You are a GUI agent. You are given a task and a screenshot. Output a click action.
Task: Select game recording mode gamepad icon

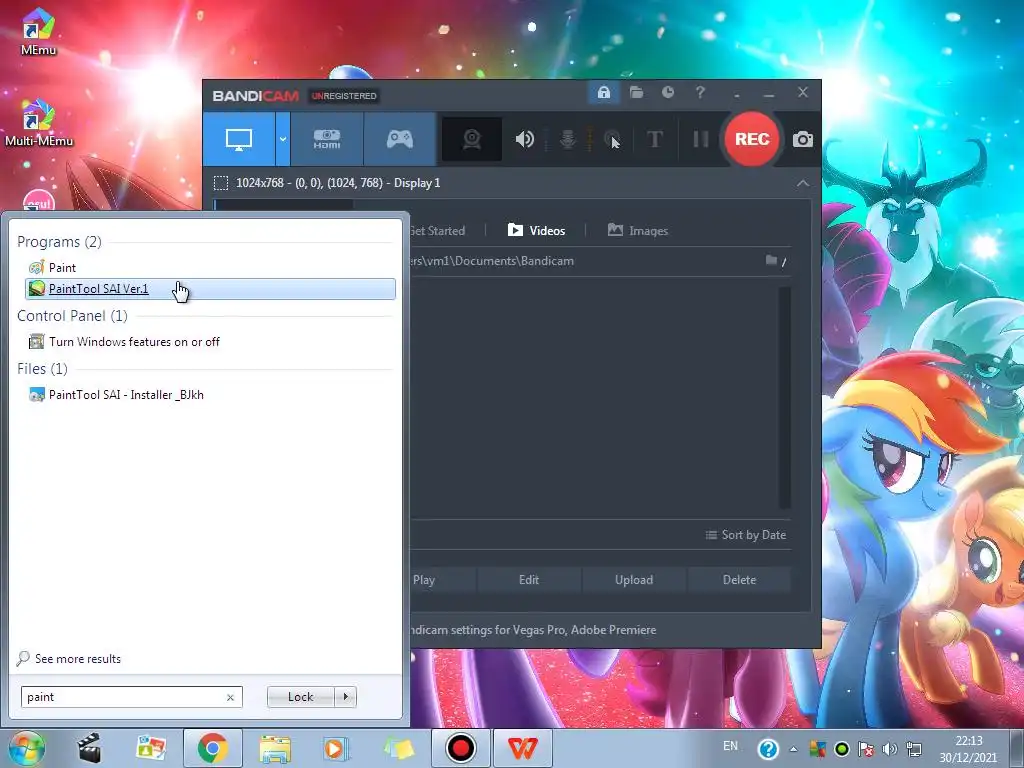click(x=400, y=139)
